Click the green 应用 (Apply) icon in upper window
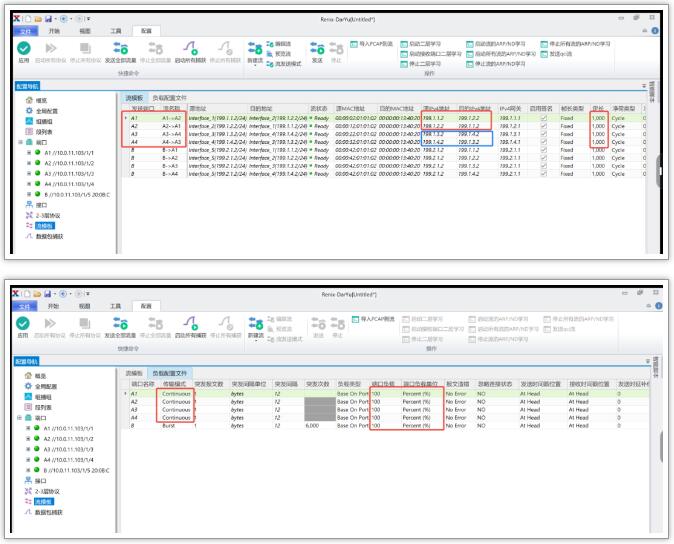Image resolution: width=674 pixels, height=544 pixels. pyautogui.click(x=23, y=50)
